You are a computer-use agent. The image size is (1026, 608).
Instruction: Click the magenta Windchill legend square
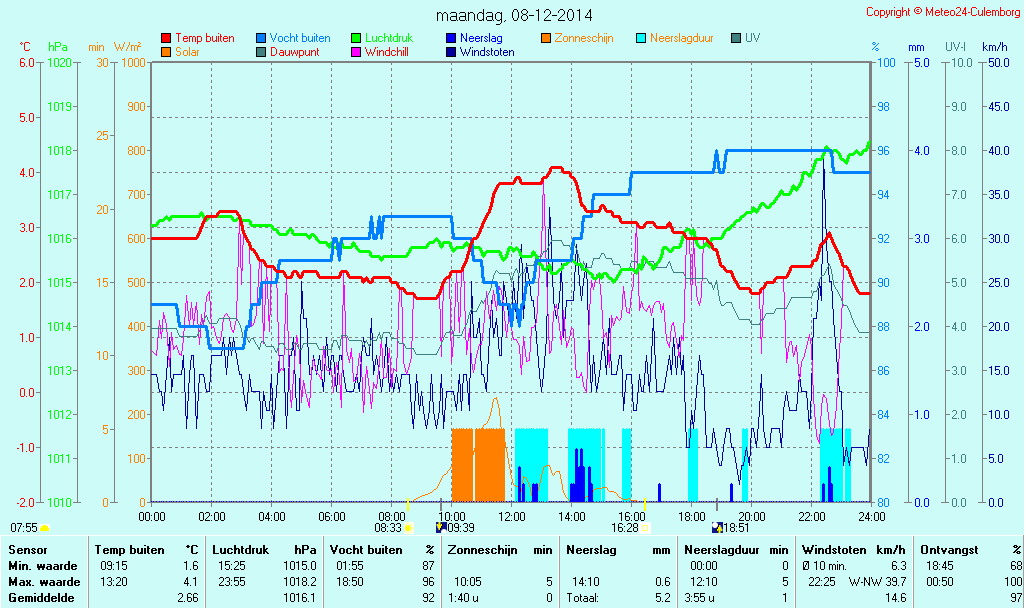tap(356, 52)
